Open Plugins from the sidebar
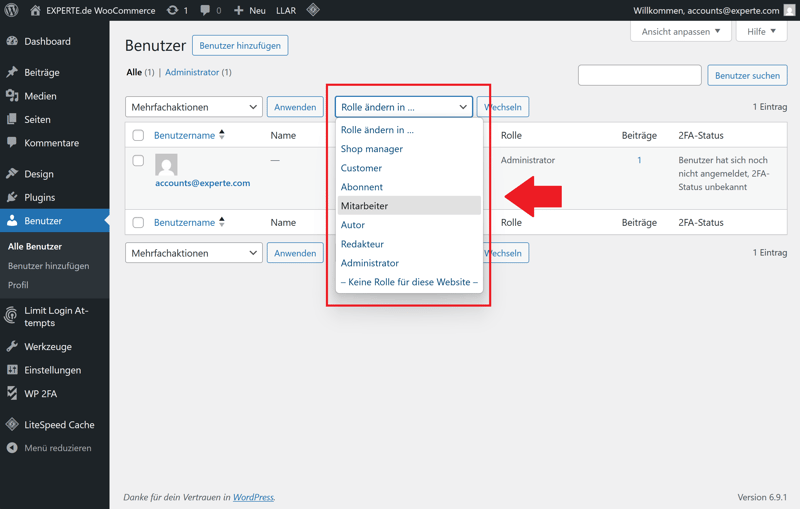 [x=39, y=197]
